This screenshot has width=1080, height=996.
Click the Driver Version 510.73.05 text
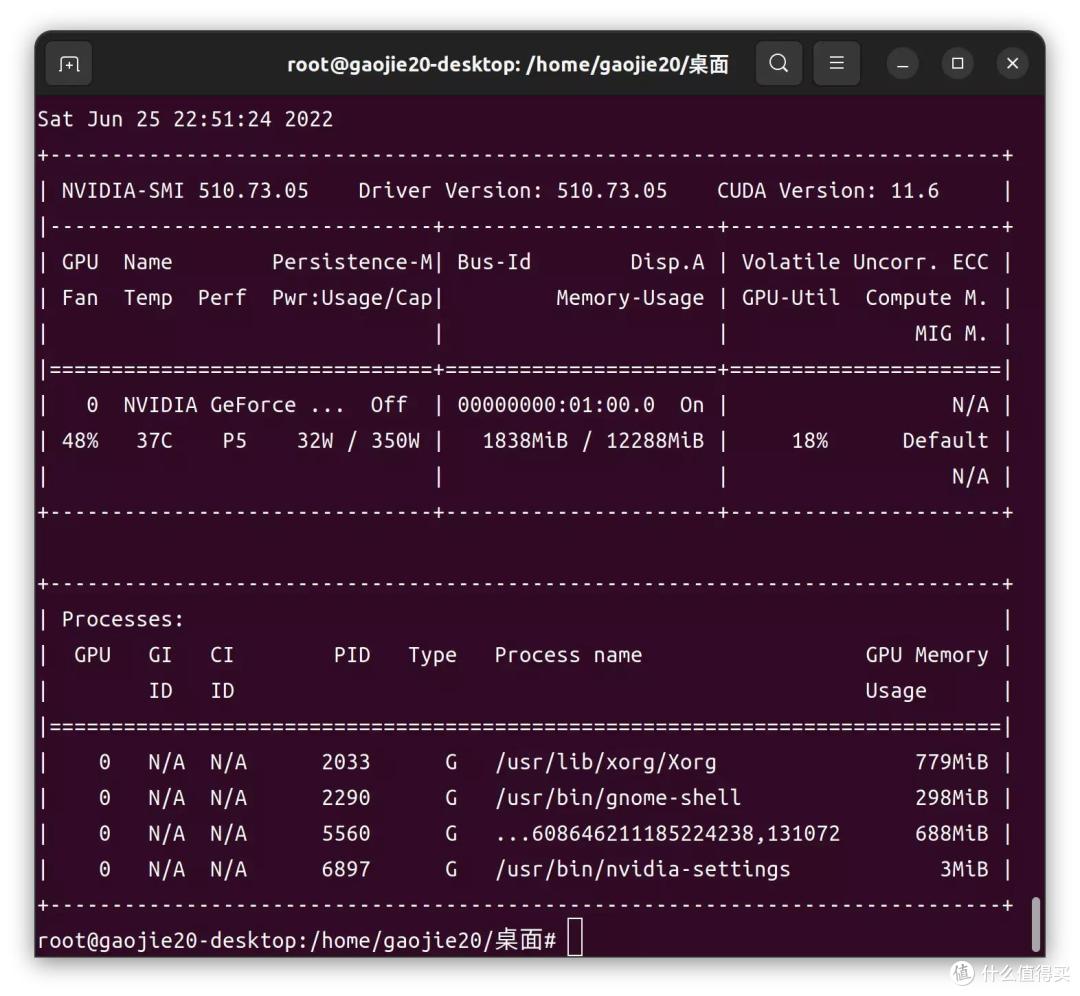[x=512, y=191]
